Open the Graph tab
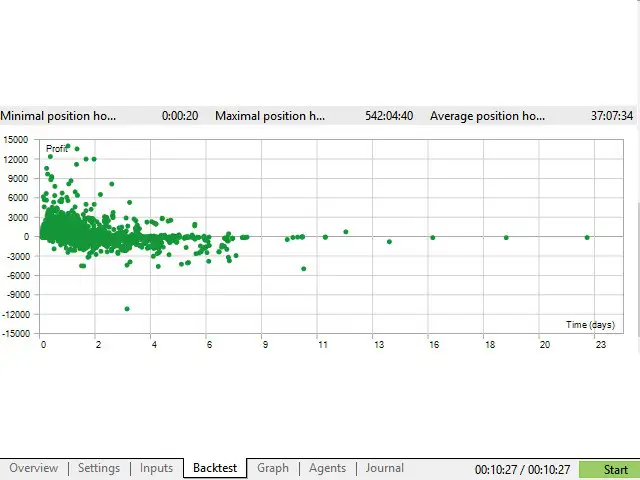Viewport: 640px width, 480px height. coord(272,468)
